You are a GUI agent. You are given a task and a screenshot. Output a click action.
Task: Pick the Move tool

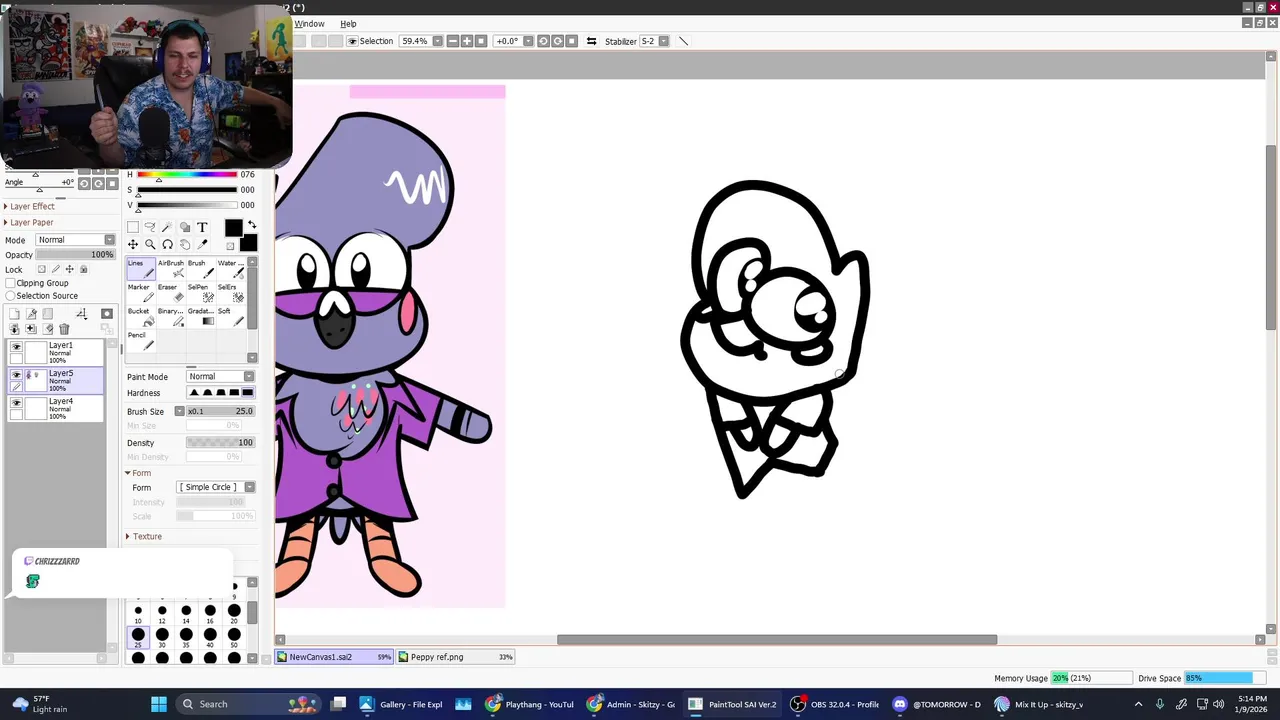point(133,244)
